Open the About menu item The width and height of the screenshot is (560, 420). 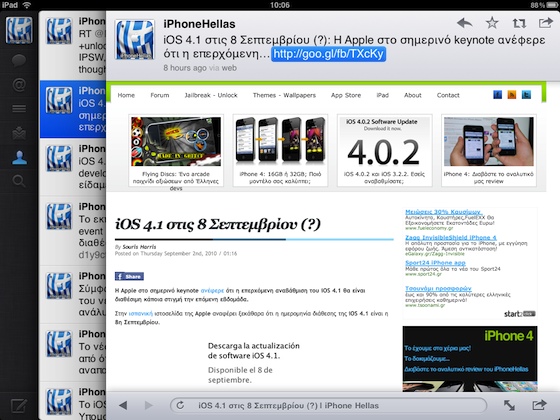[413, 95]
